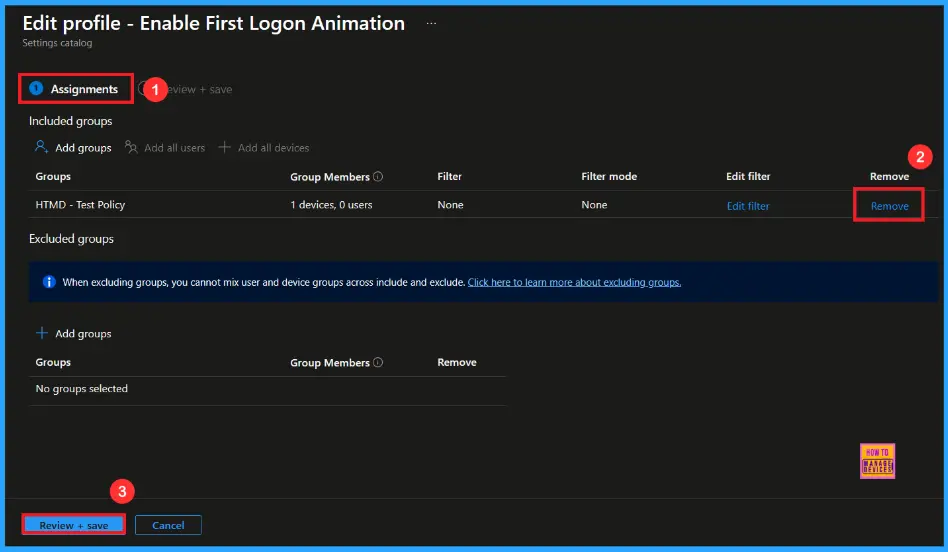Click the Add all devices text label
This screenshot has height=552, width=948.
(x=273, y=148)
